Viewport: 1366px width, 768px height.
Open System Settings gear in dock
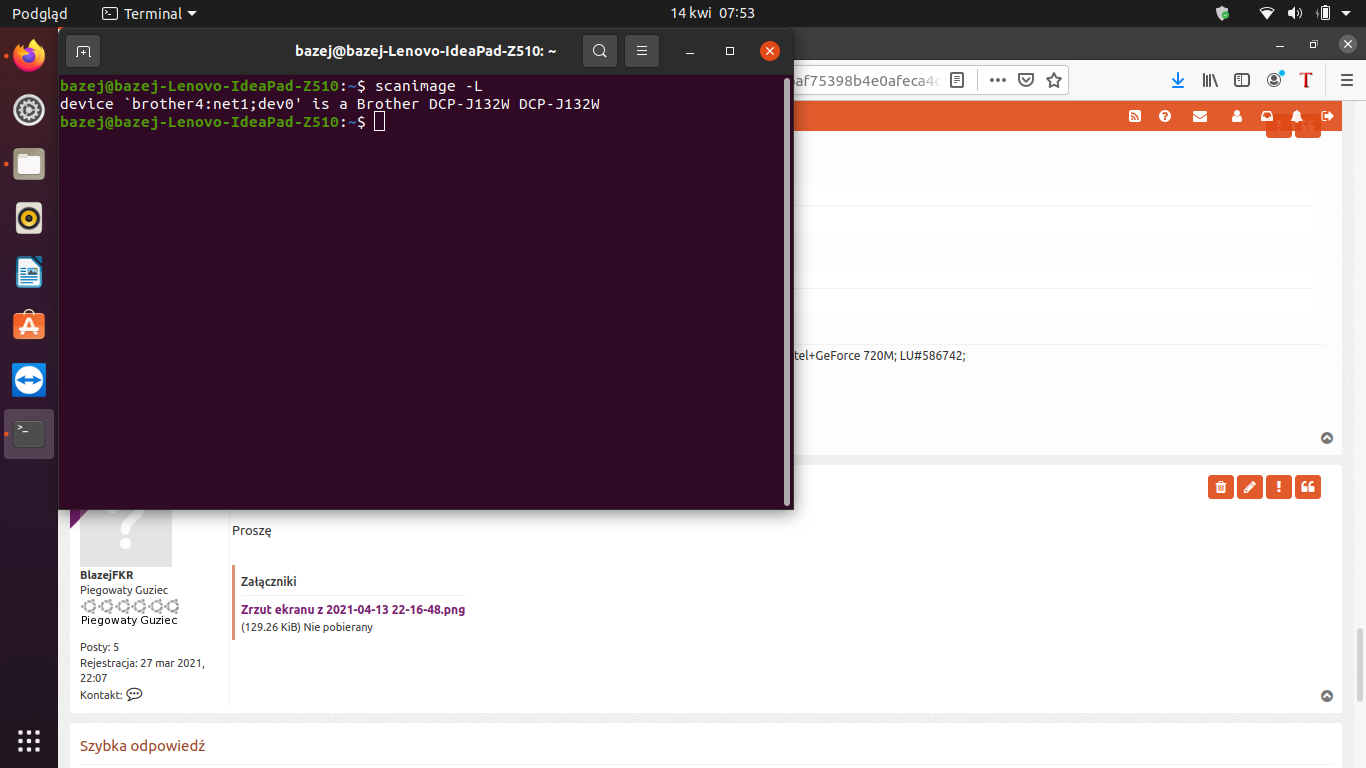[29, 110]
